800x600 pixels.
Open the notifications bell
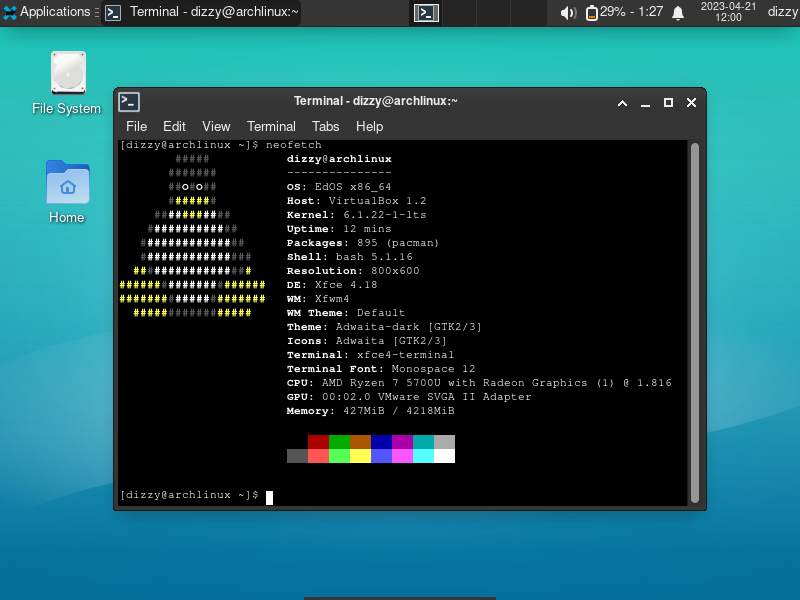(678, 13)
